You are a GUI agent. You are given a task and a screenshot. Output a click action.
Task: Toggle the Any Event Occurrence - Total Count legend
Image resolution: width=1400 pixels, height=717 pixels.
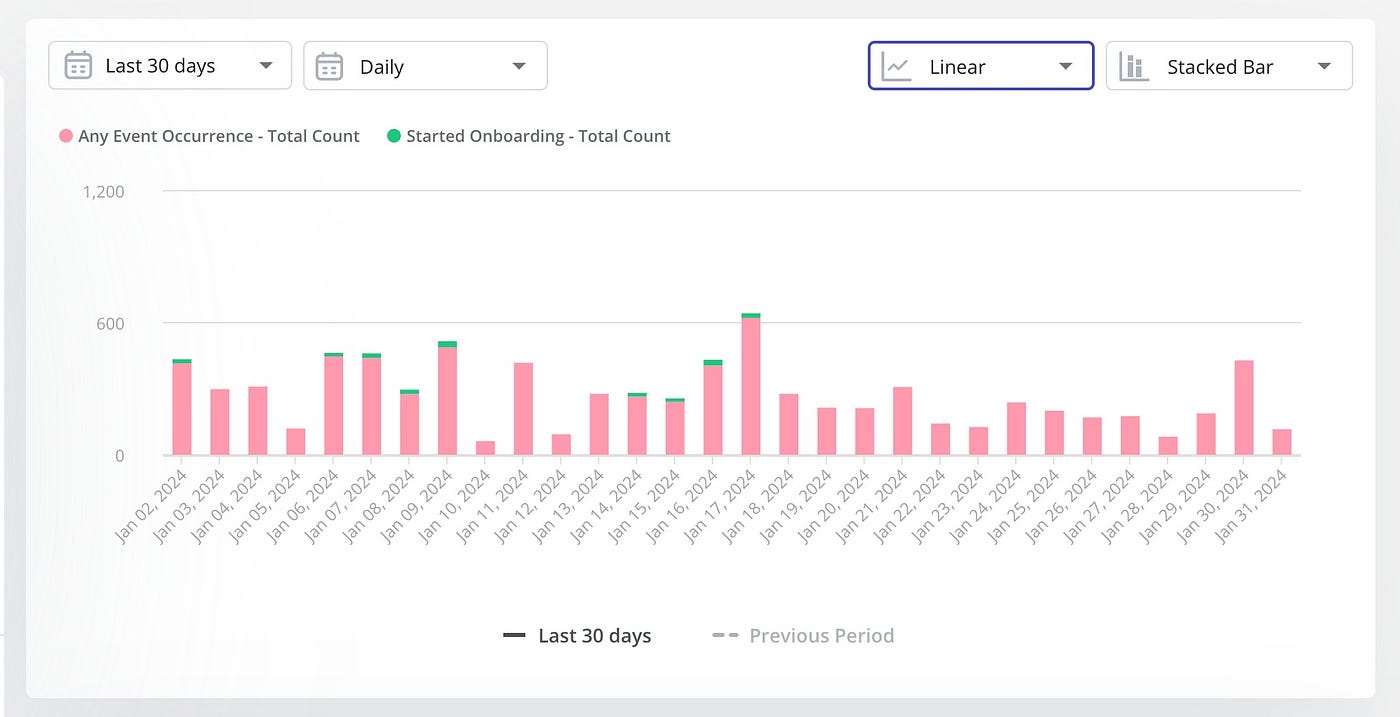[210, 136]
